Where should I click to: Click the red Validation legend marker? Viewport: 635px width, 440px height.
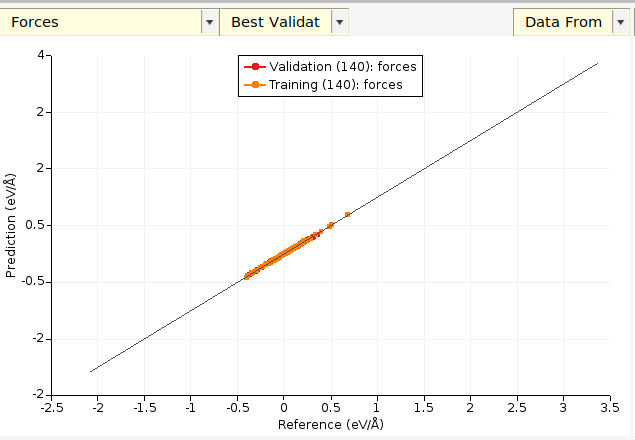click(x=254, y=66)
